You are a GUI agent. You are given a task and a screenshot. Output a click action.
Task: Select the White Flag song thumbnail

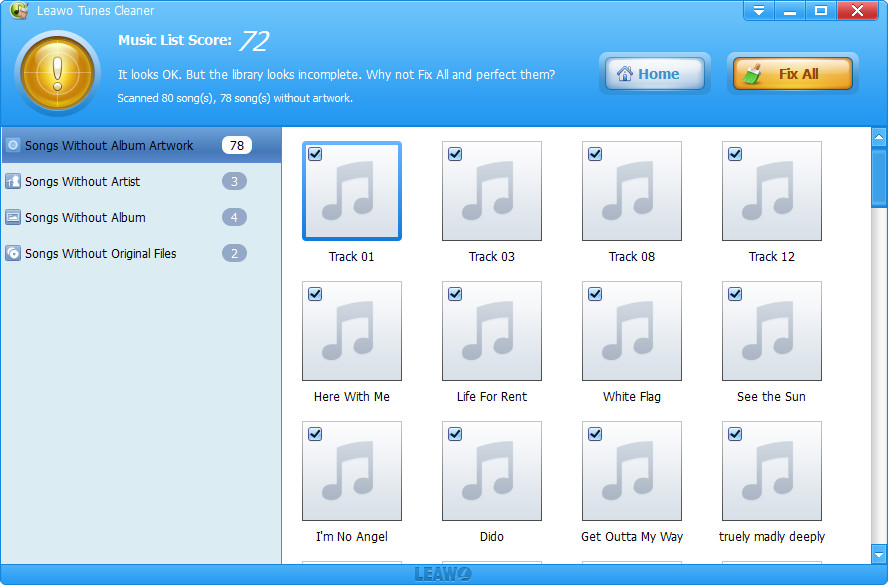pos(632,331)
